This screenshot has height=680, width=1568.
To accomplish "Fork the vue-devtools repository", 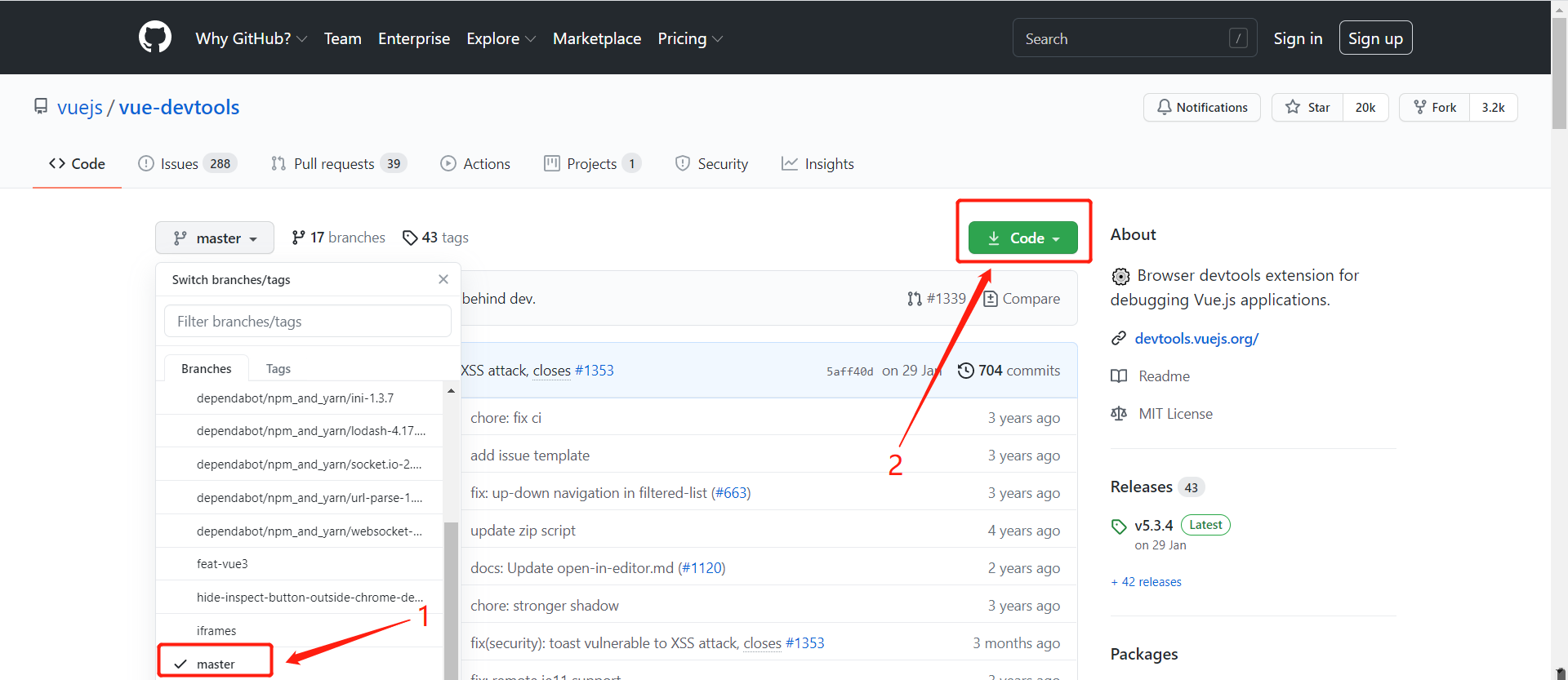I will tap(1434, 107).
